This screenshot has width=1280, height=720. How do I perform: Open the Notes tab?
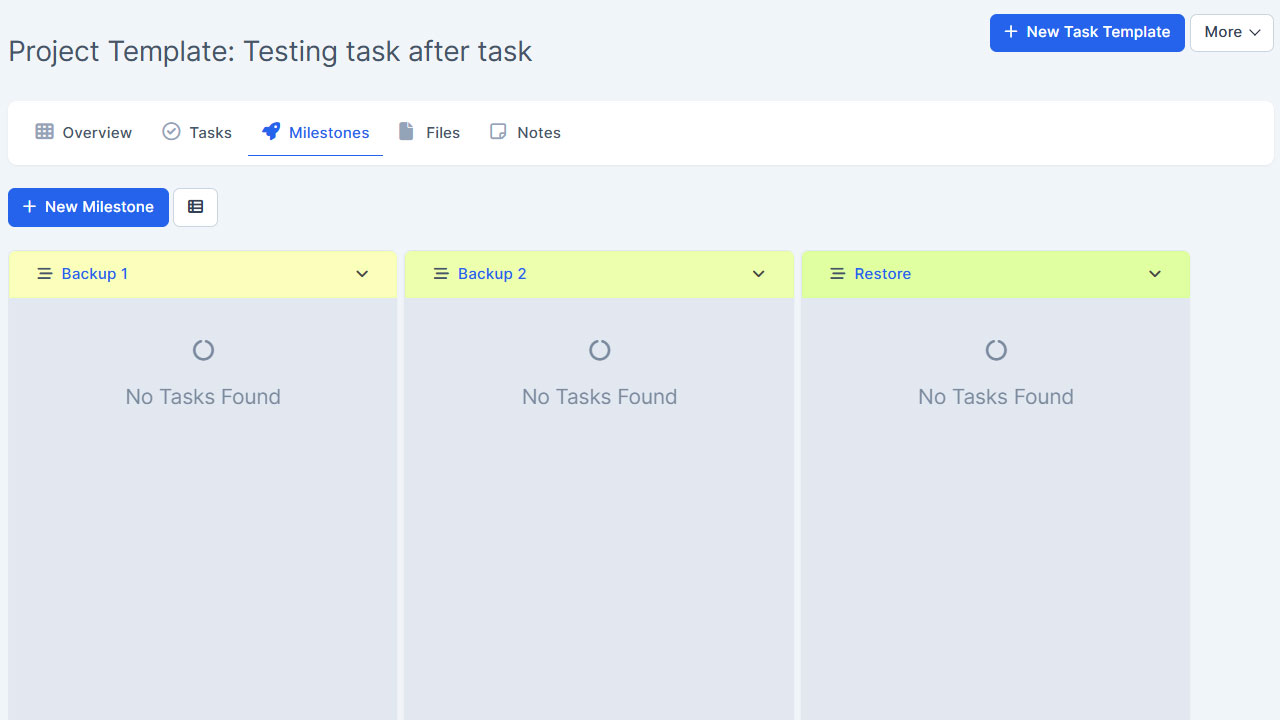[x=538, y=133]
